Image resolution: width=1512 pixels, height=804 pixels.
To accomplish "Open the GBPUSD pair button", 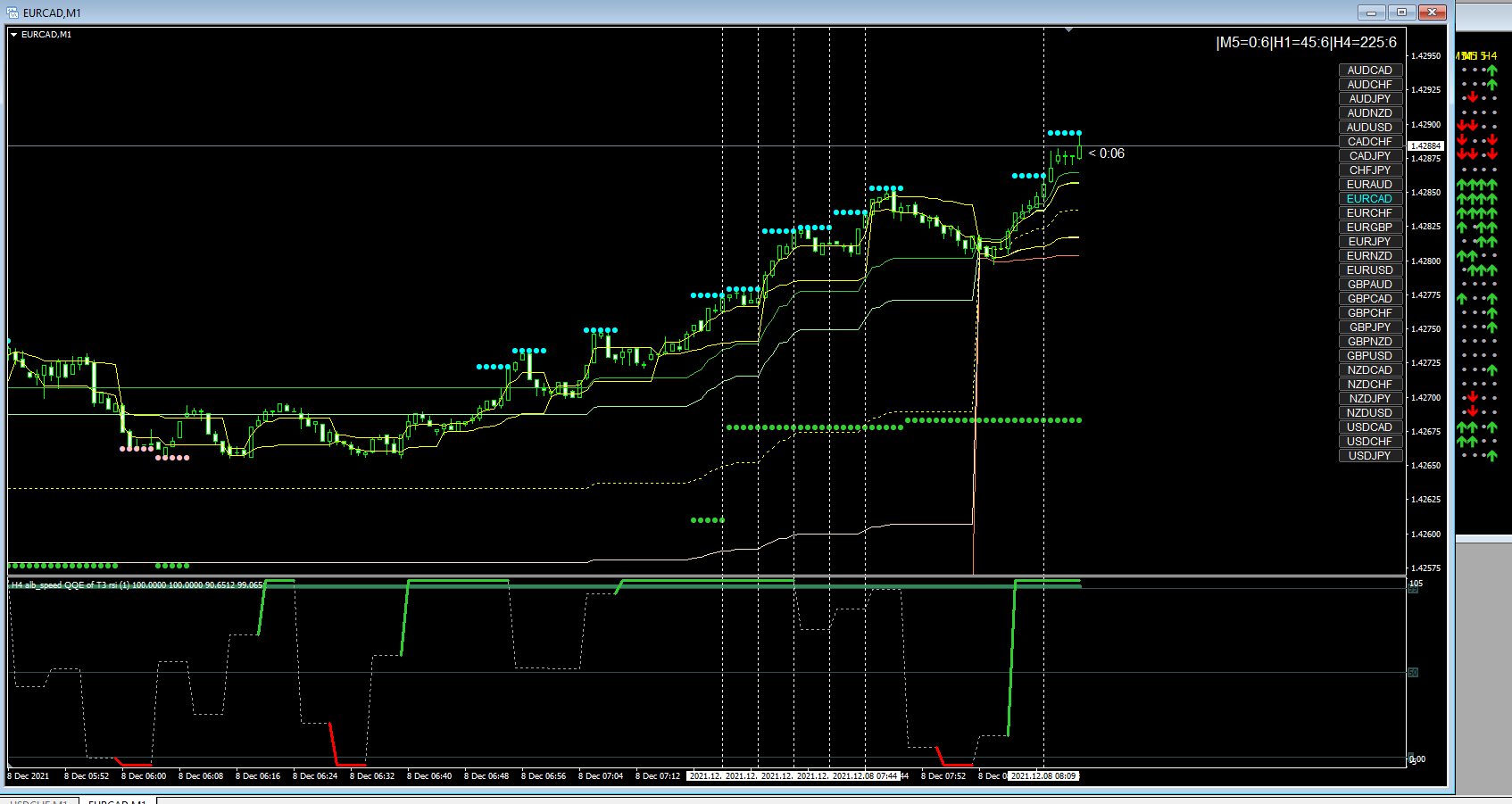I will pos(1370,356).
